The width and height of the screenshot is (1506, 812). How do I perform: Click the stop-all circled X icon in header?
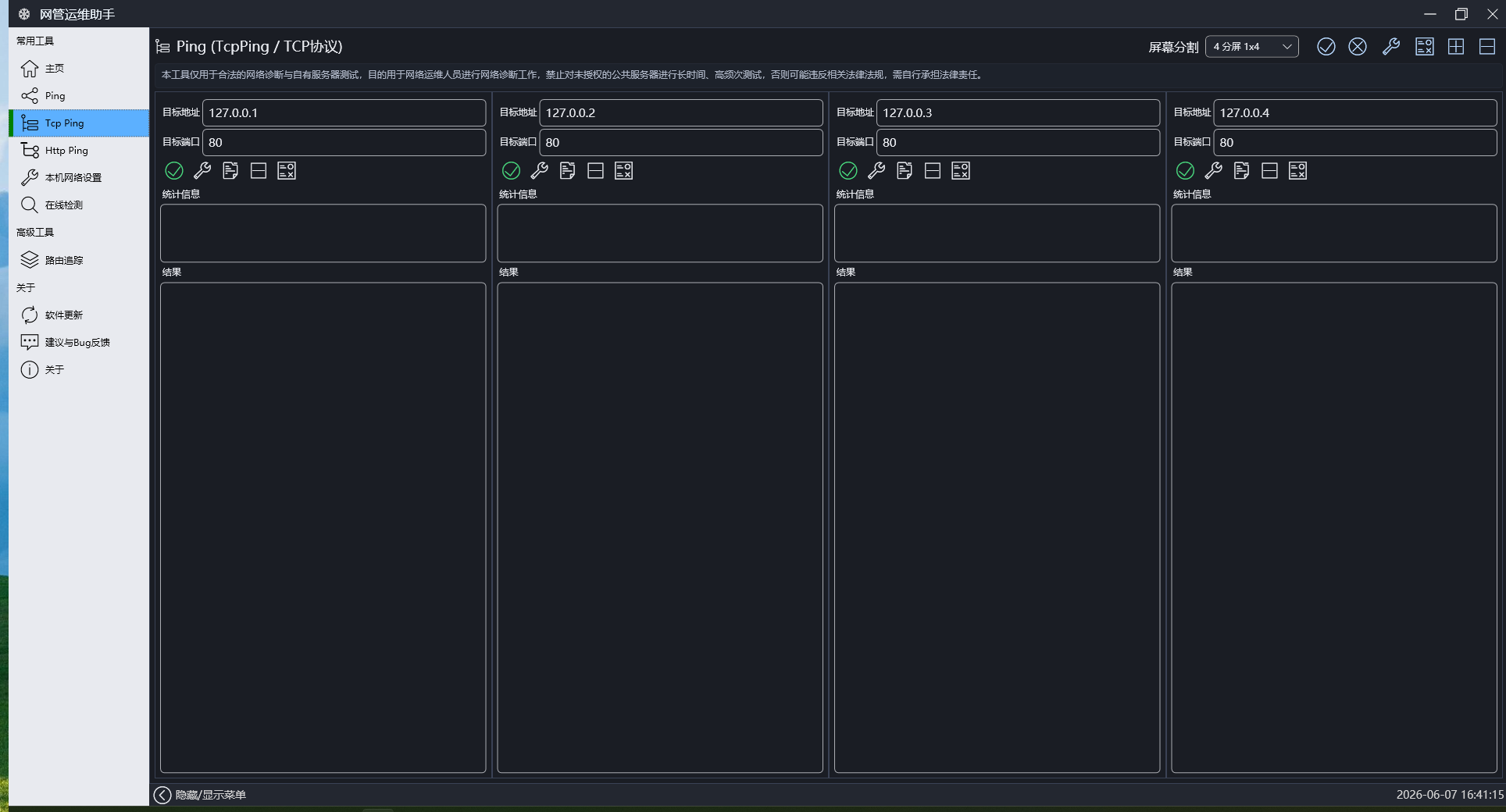[1358, 47]
